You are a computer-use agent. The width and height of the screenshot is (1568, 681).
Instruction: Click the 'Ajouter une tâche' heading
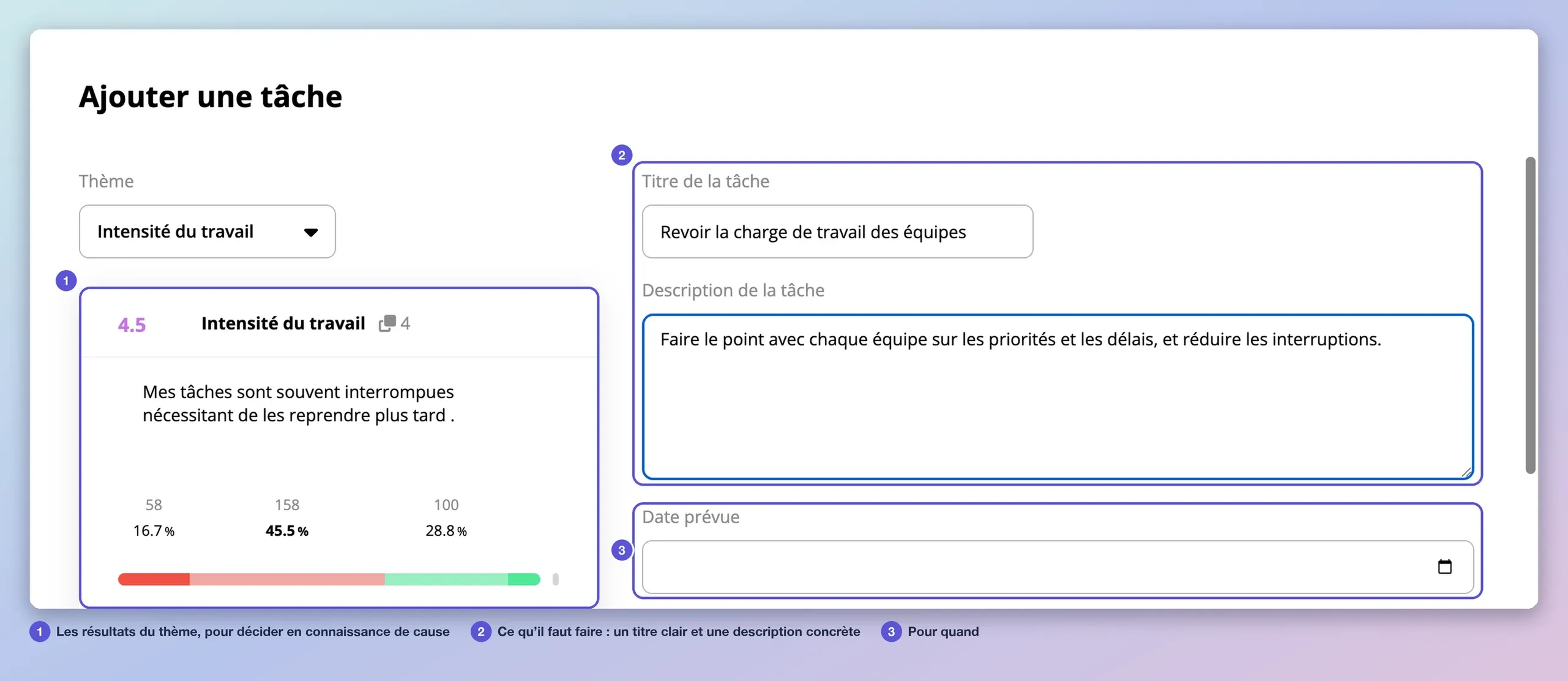211,97
